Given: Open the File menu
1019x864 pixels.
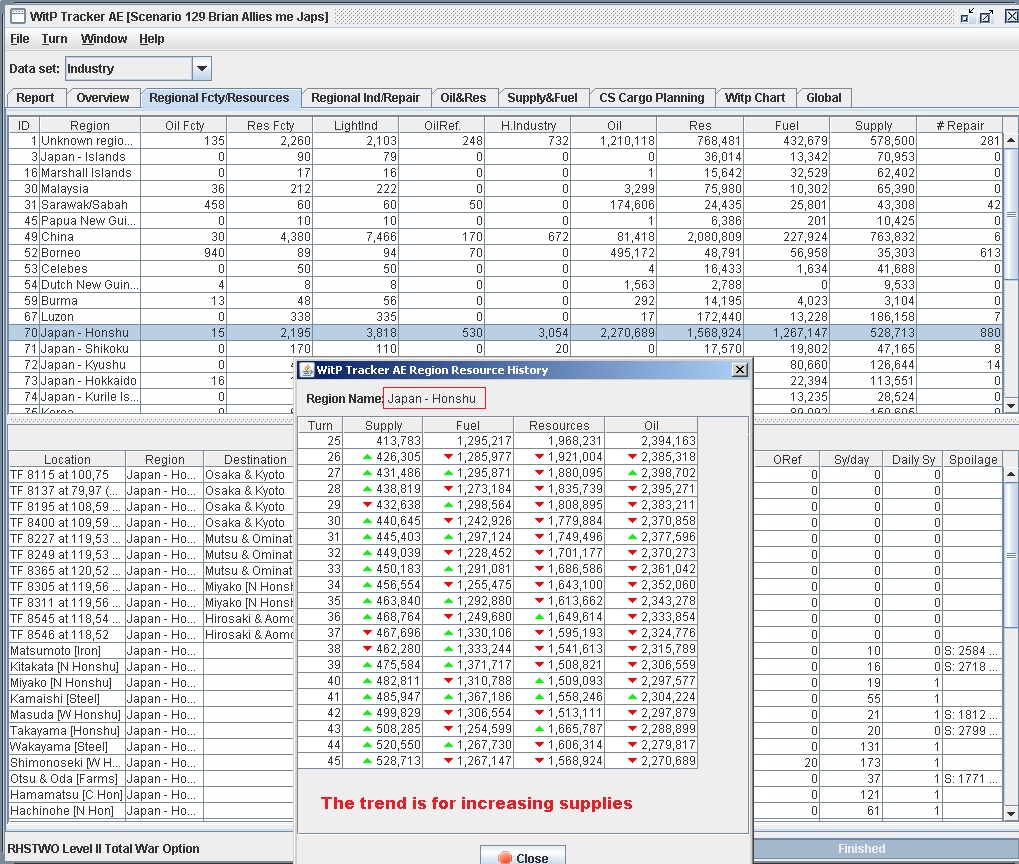Looking at the screenshot, I should tap(19, 39).
